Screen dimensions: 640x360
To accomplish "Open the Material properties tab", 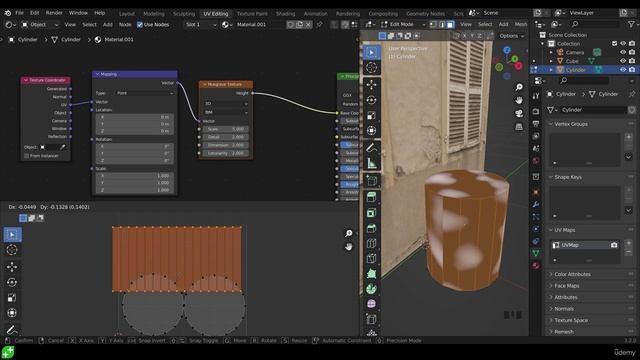I will 536,265.
